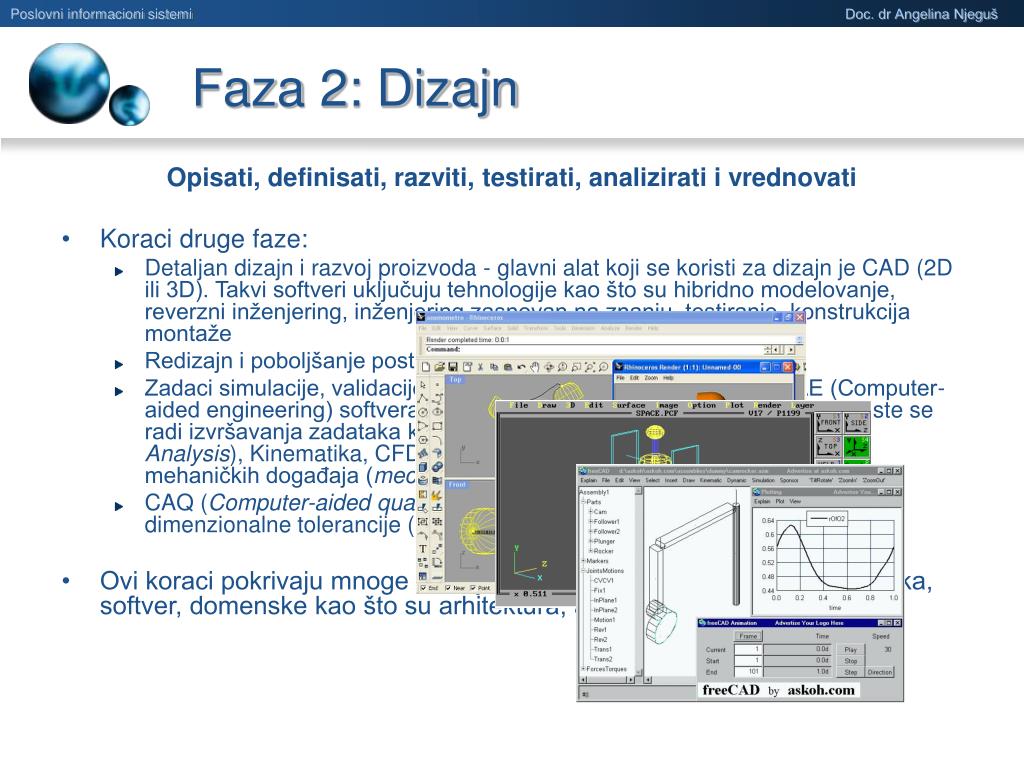Expand the Follower1 node in freeCAD tree
1024x768 pixels.
590,521
